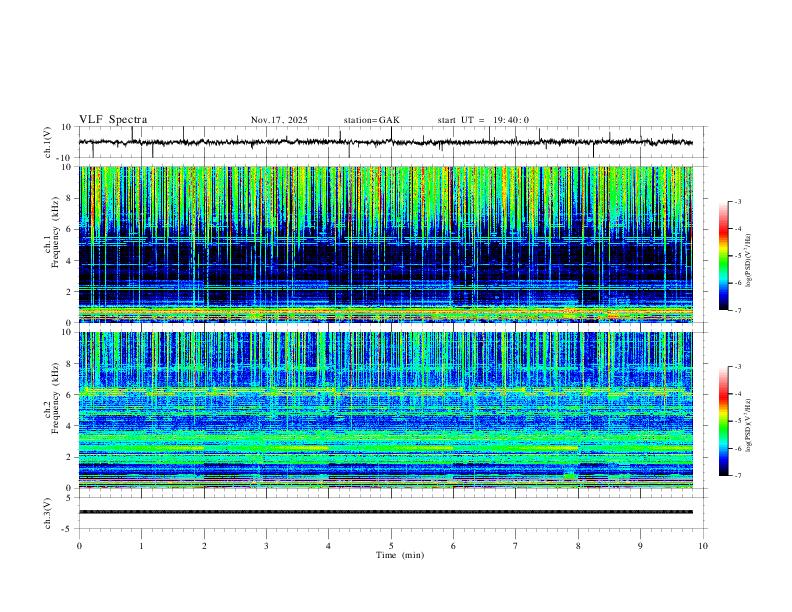The width and height of the screenshot is (792, 612).
Task: Click the ch.2 color bar log(PSD) label
Action: [749, 425]
